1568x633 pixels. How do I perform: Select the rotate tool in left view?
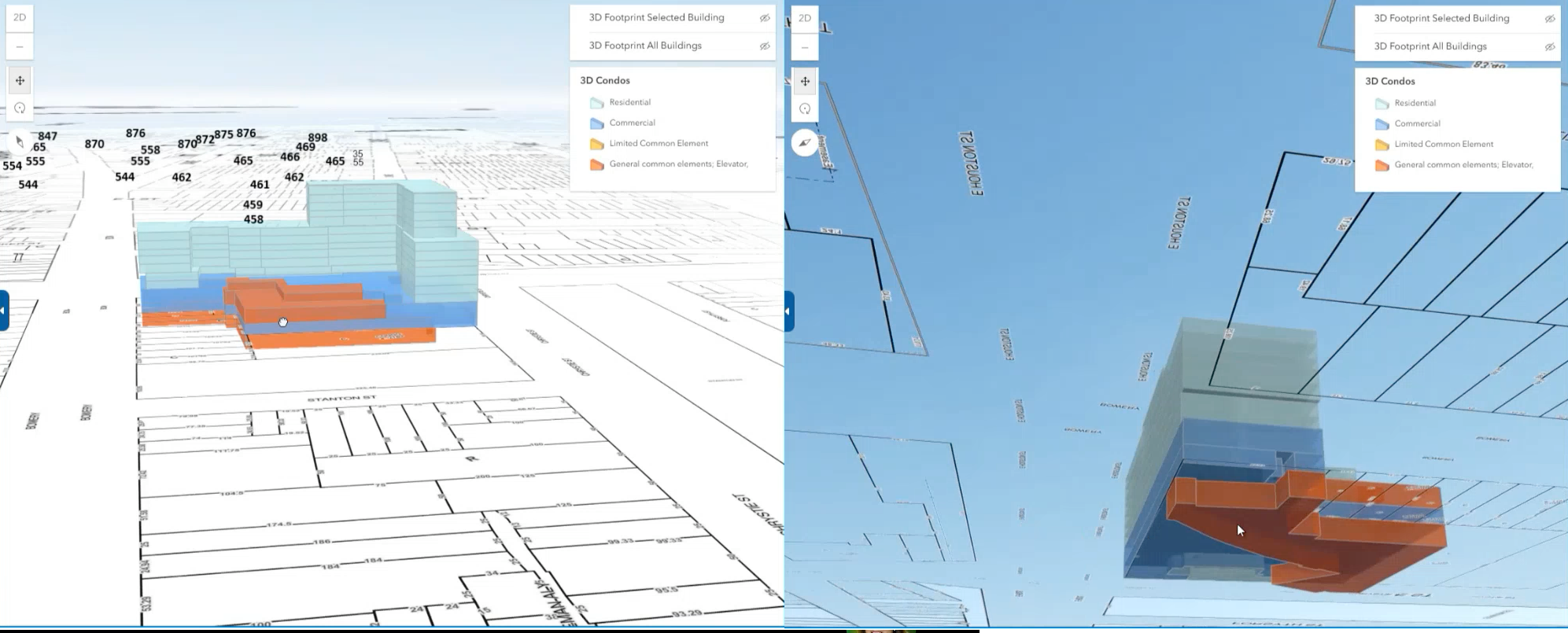[20, 109]
